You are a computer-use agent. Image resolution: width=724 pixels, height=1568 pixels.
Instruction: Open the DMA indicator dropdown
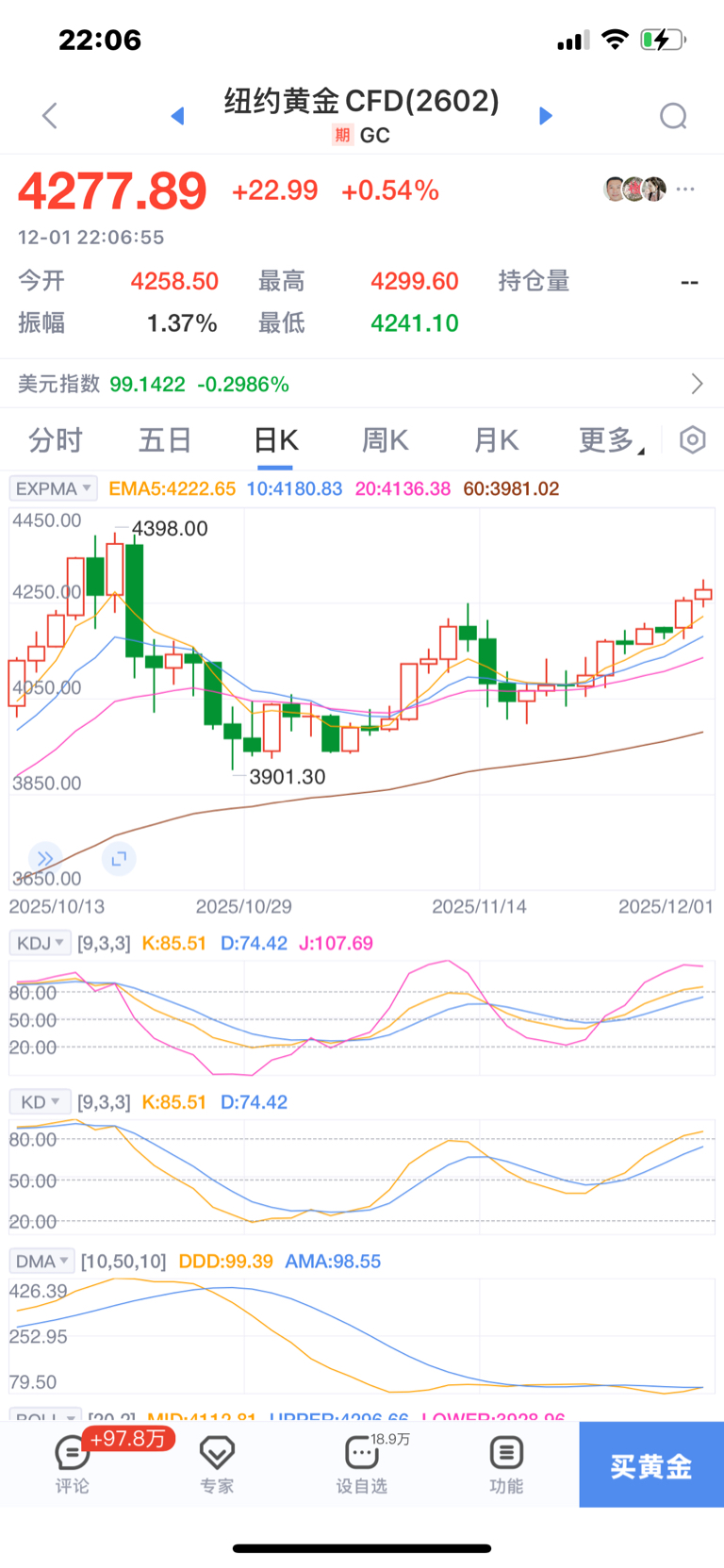point(41,1262)
